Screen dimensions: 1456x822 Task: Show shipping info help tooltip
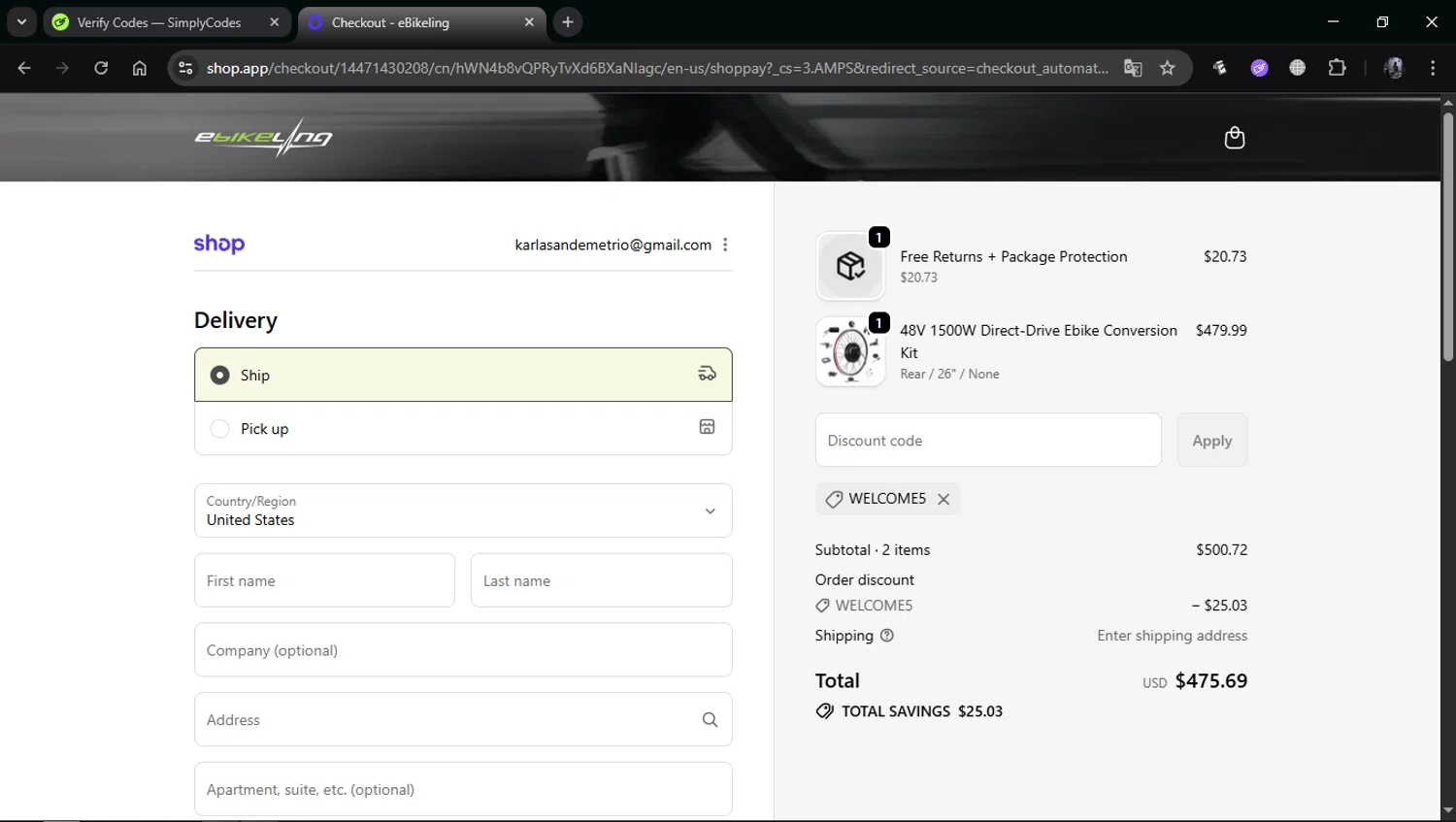coord(887,636)
